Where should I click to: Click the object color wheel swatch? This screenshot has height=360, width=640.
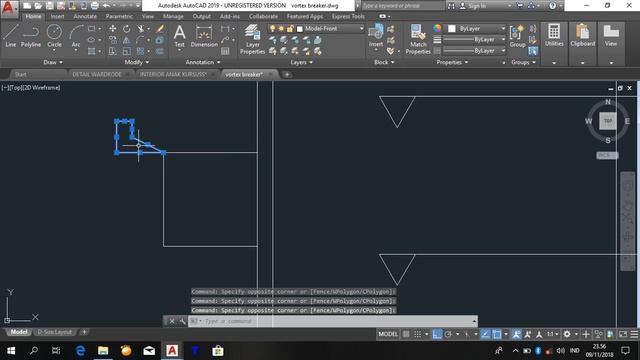tap(437, 28)
